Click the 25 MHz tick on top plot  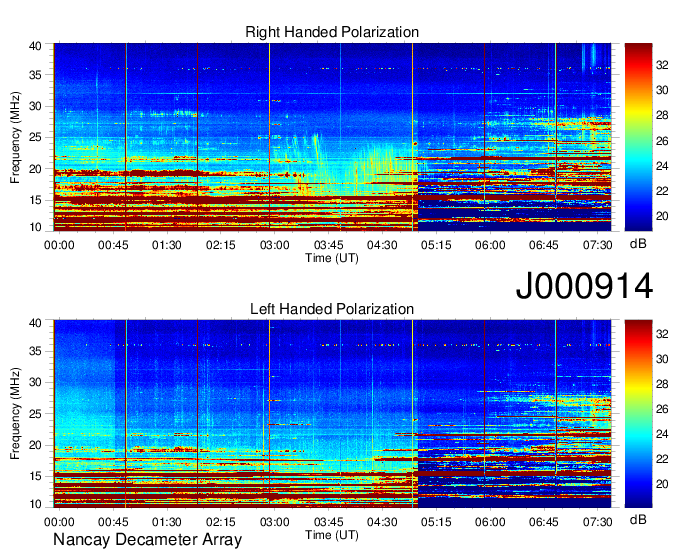(x=36, y=137)
